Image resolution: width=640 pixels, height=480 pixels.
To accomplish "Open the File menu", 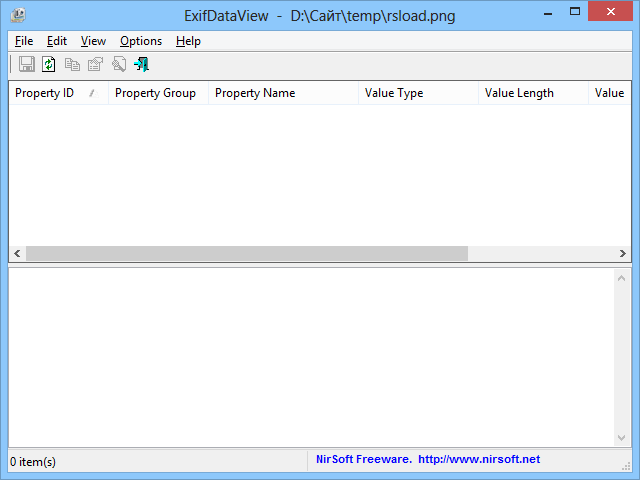I will [24, 41].
